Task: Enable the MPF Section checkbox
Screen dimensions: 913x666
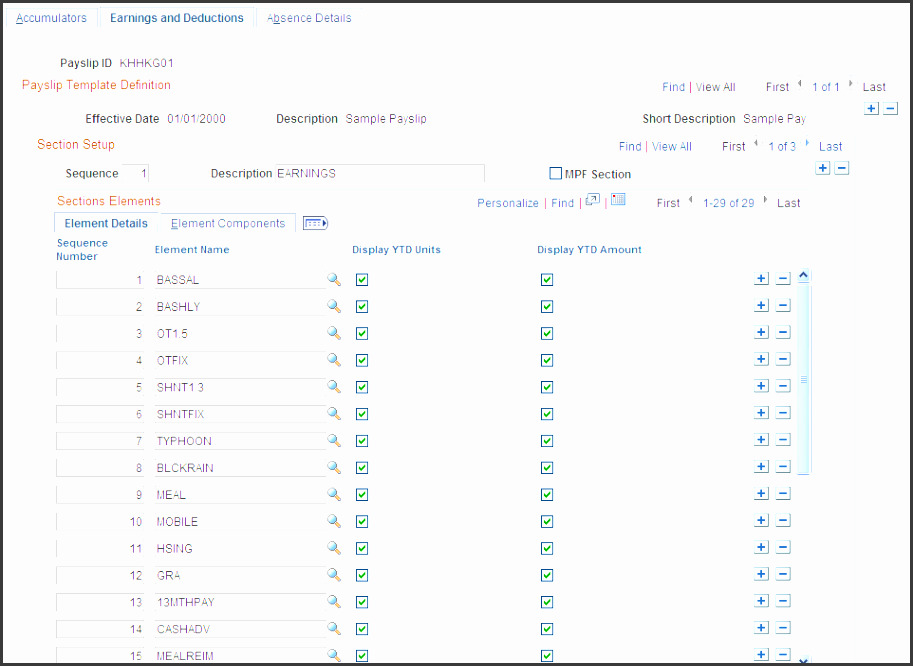Action: coord(556,174)
